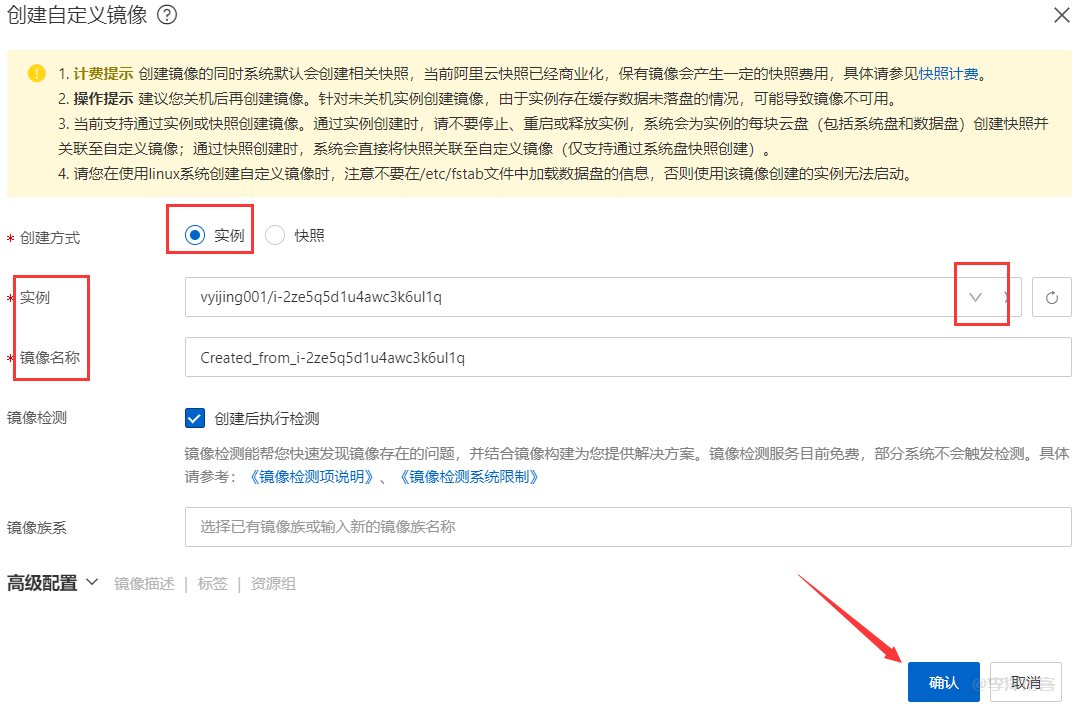
Task: Open the instance dropdown chevron
Action: (x=975, y=297)
